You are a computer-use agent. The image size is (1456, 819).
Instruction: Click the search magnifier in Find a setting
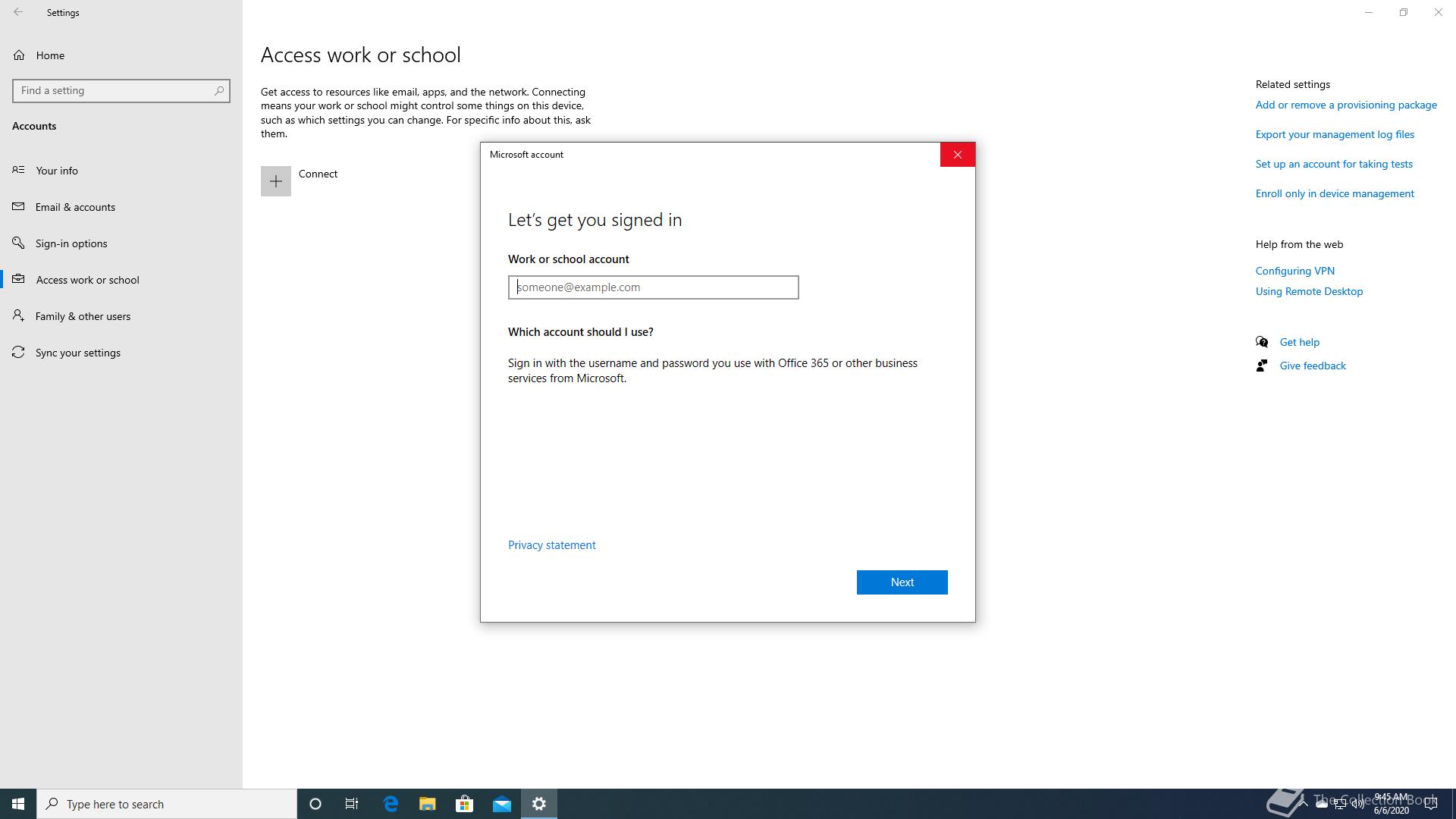pyautogui.click(x=219, y=90)
